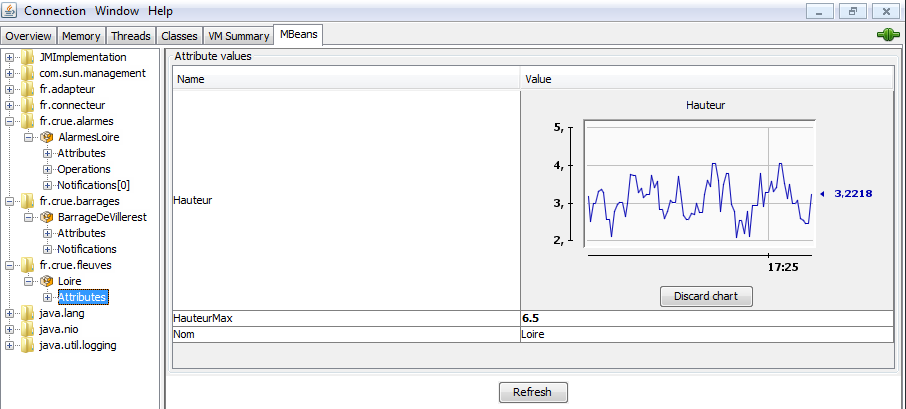Screen dimensions: 906x409
Task: Click the Java icon in title bar
Action: pyautogui.click(x=10, y=10)
